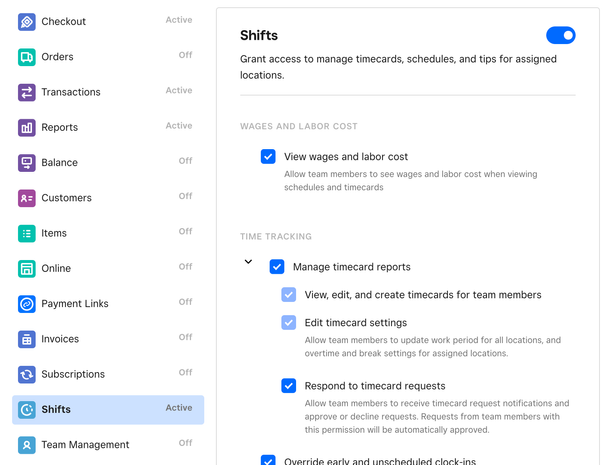Screen dimensions: 612x465
Task: Uncheck Respond to timecard requests
Action: click(289, 386)
